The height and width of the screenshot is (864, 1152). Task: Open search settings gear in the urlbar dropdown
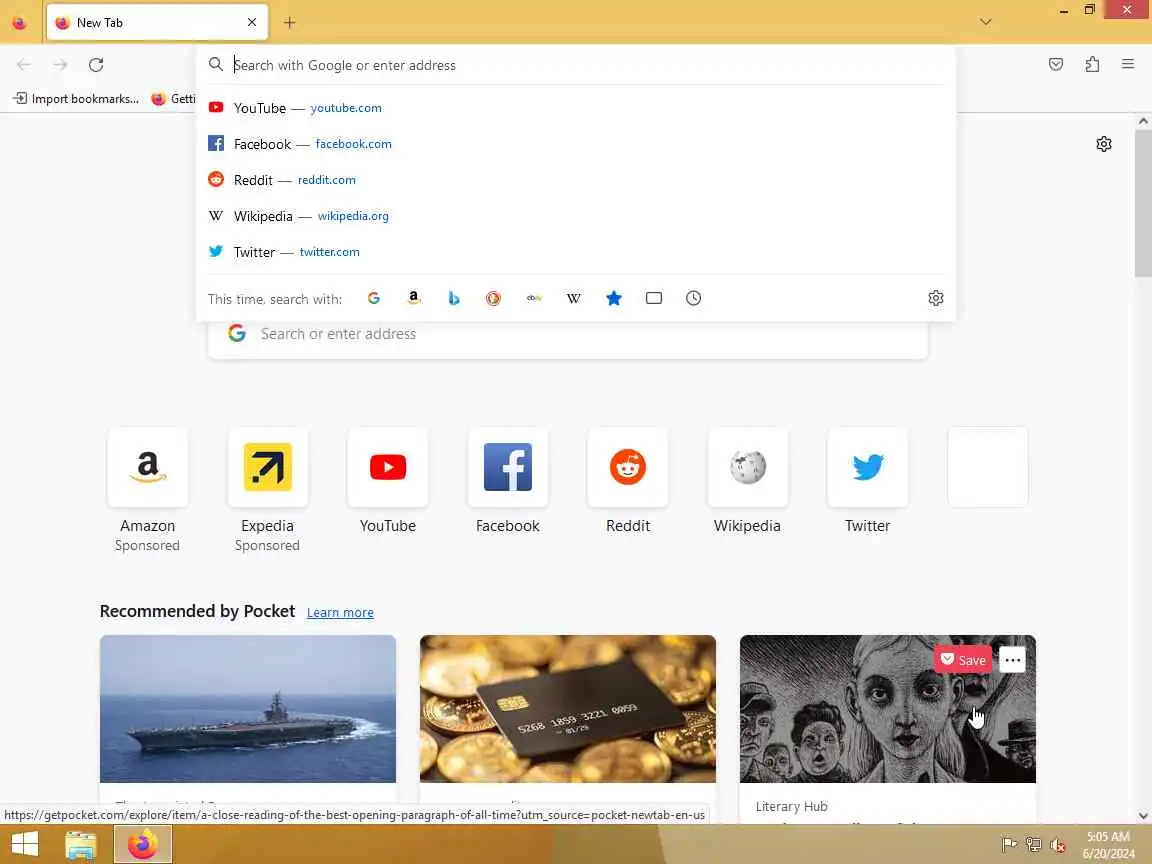click(935, 298)
